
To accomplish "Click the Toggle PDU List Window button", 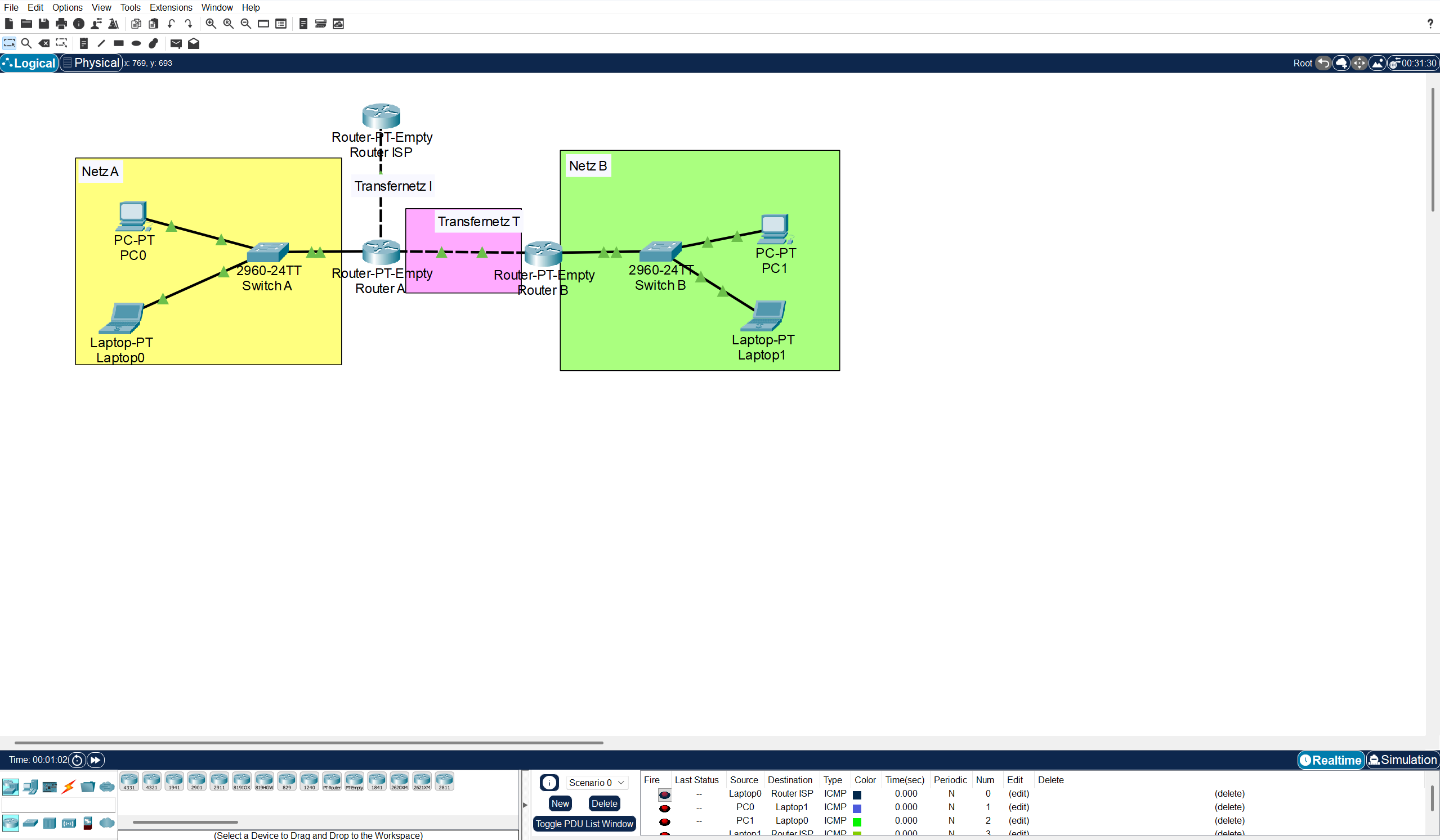I will pos(584,824).
